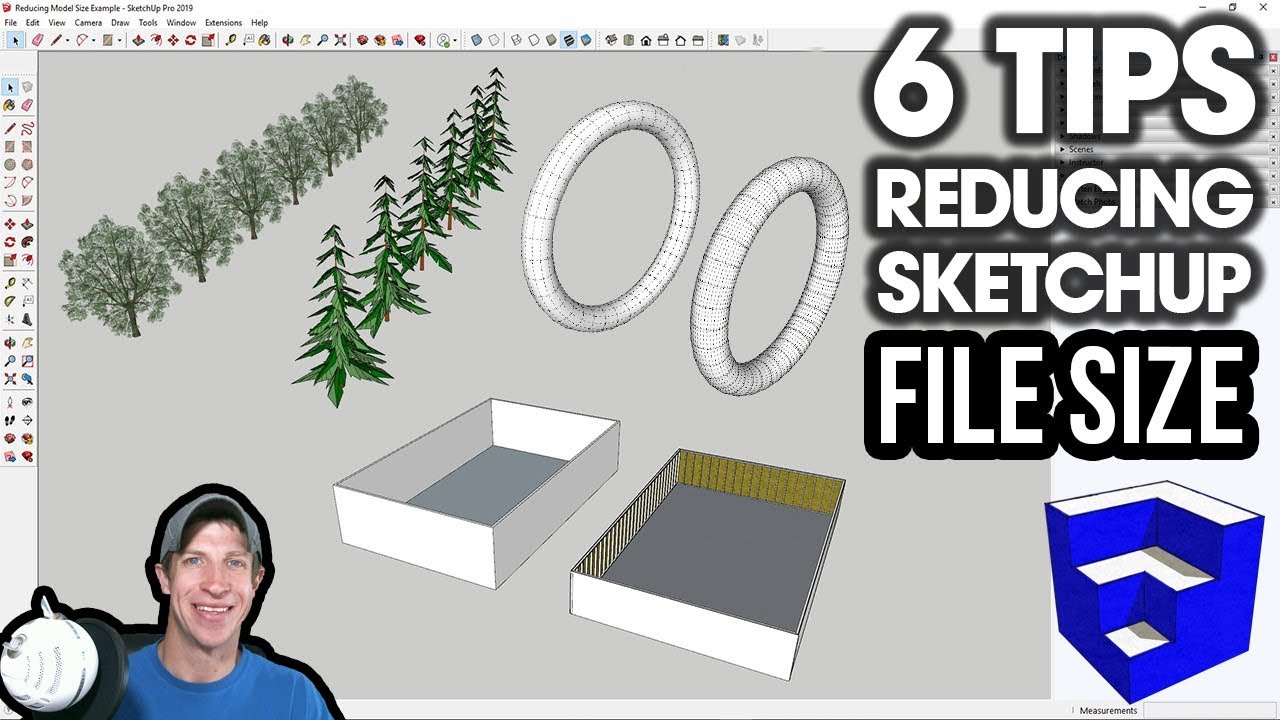The width and height of the screenshot is (1280, 720).
Task: Open the Line tool dropdown arrow
Action: pyautogui.click(x=68, y=40)
